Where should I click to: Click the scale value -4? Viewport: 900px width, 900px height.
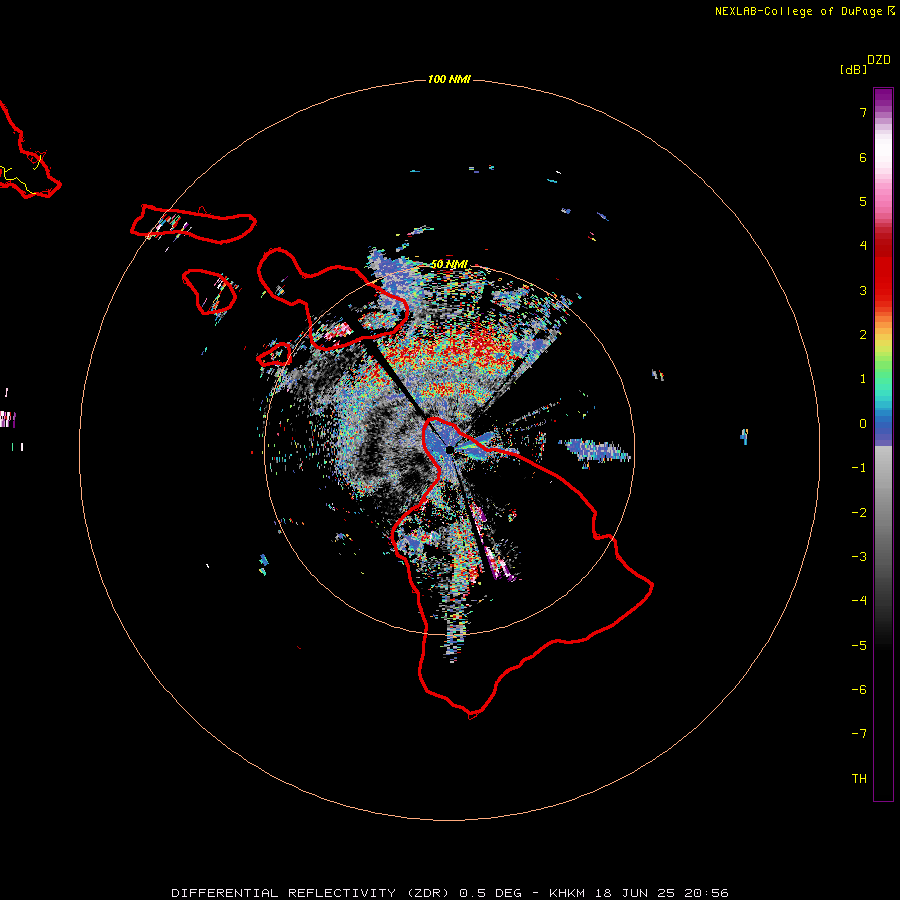tap(859, 601)
